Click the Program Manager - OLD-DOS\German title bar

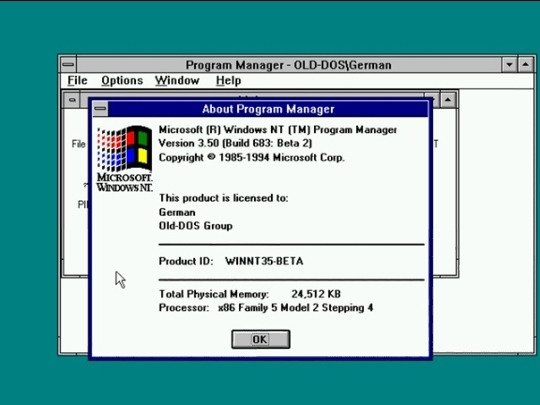(x=289, y=65)
